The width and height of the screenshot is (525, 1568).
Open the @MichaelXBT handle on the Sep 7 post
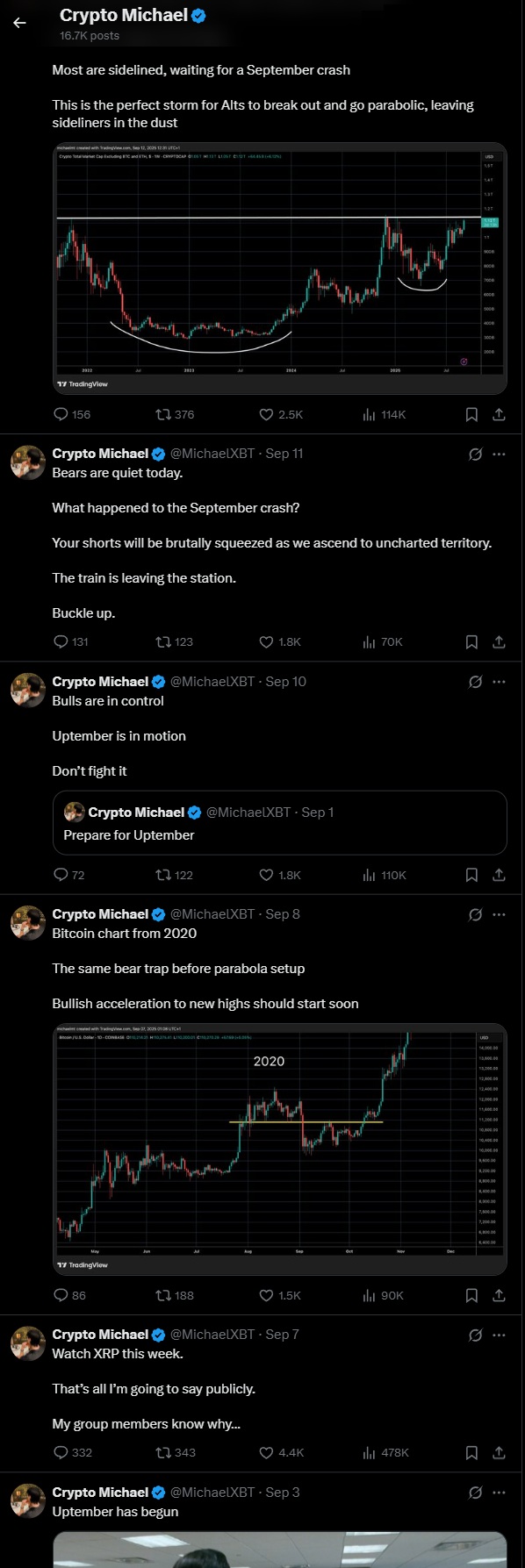(x=212, y=1334)
